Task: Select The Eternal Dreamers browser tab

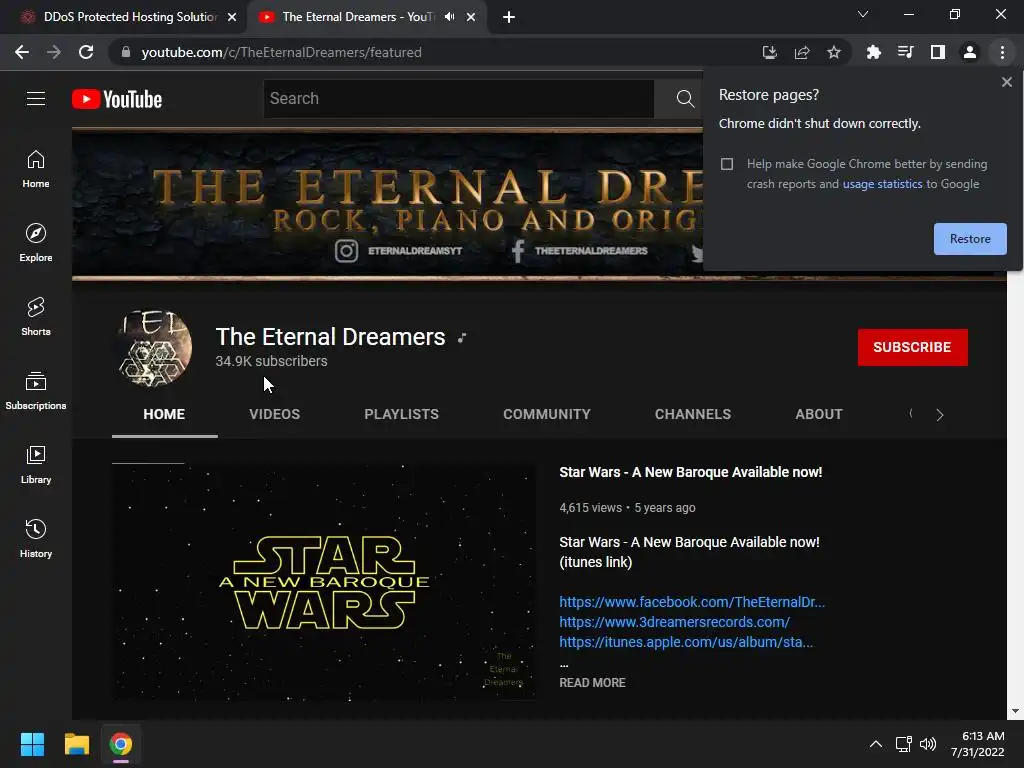Action: (358, 17)
